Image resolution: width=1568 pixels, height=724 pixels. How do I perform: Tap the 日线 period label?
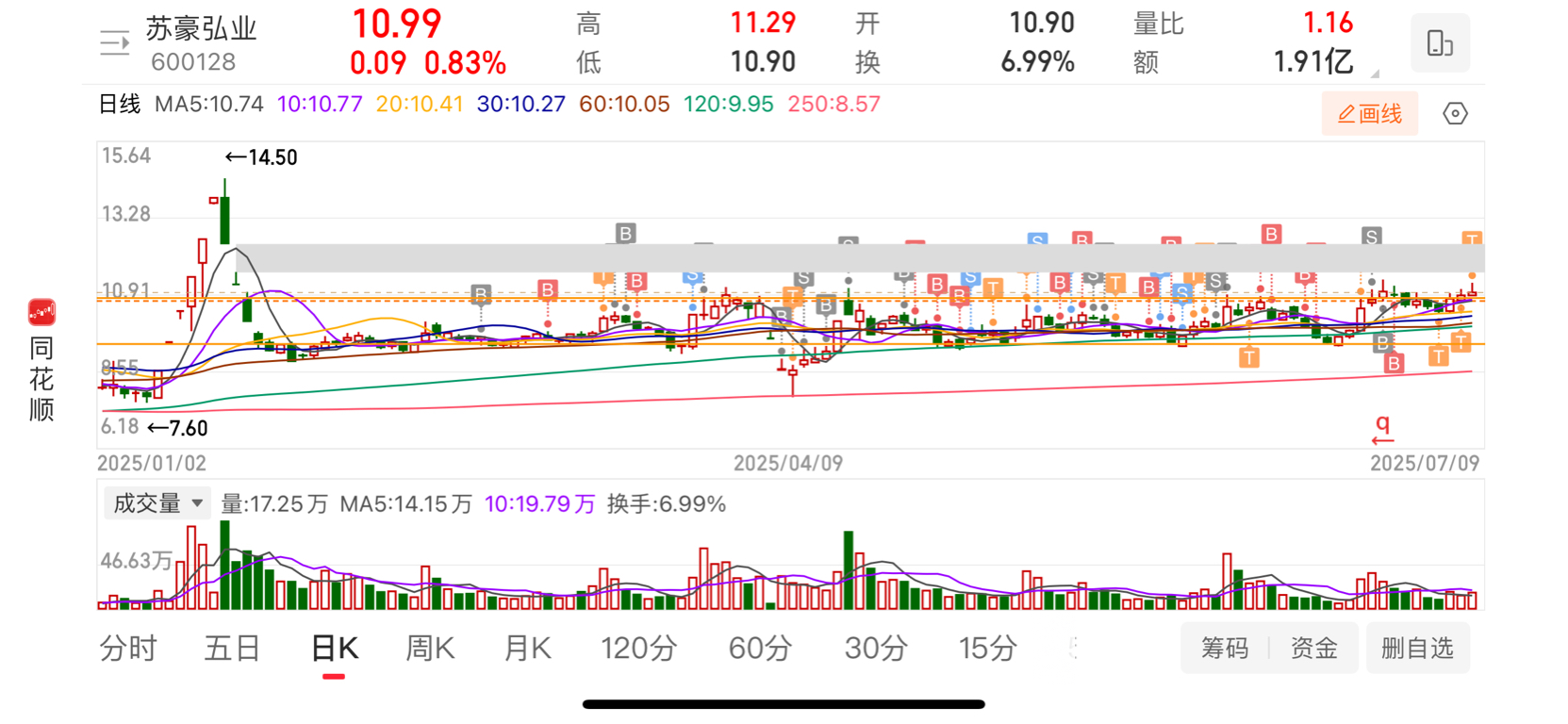pyautogui.click(x=120, y=104)
